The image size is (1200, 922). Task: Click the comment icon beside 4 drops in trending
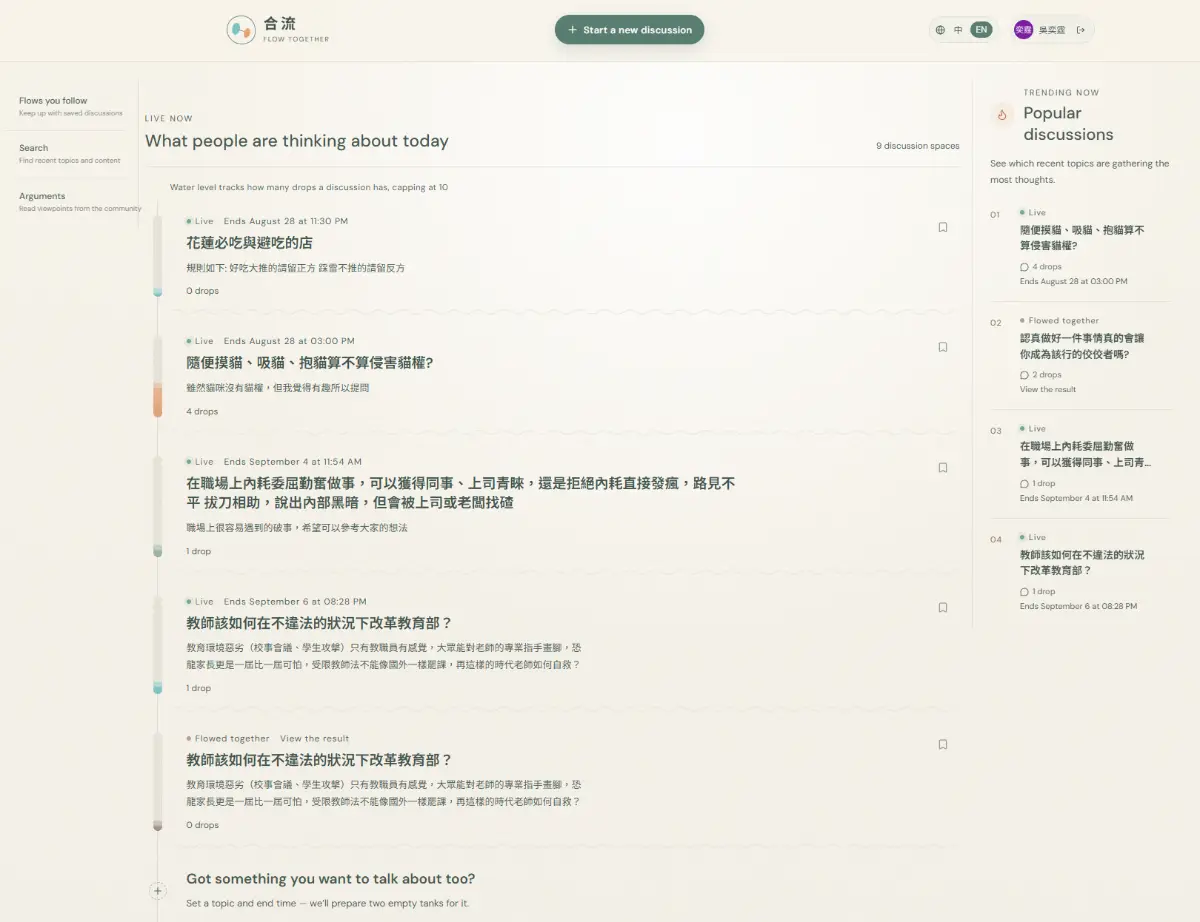tap(1024, 267)
